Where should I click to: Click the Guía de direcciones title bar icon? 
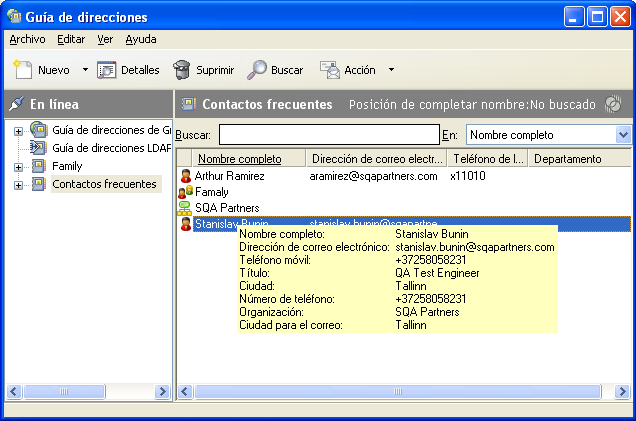[x=14, y=16]
